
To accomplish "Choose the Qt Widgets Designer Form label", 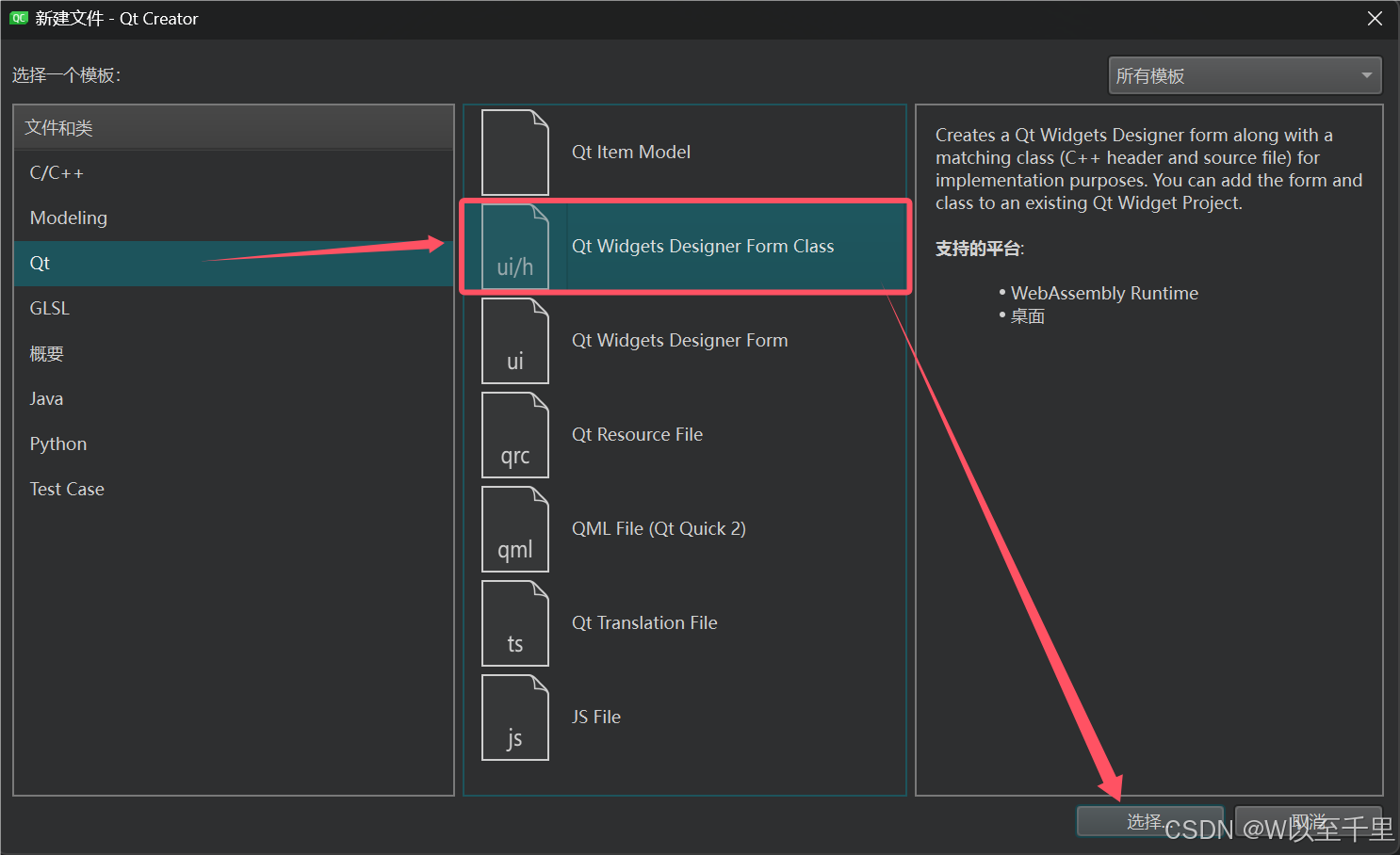I will [x=680, y=341].
